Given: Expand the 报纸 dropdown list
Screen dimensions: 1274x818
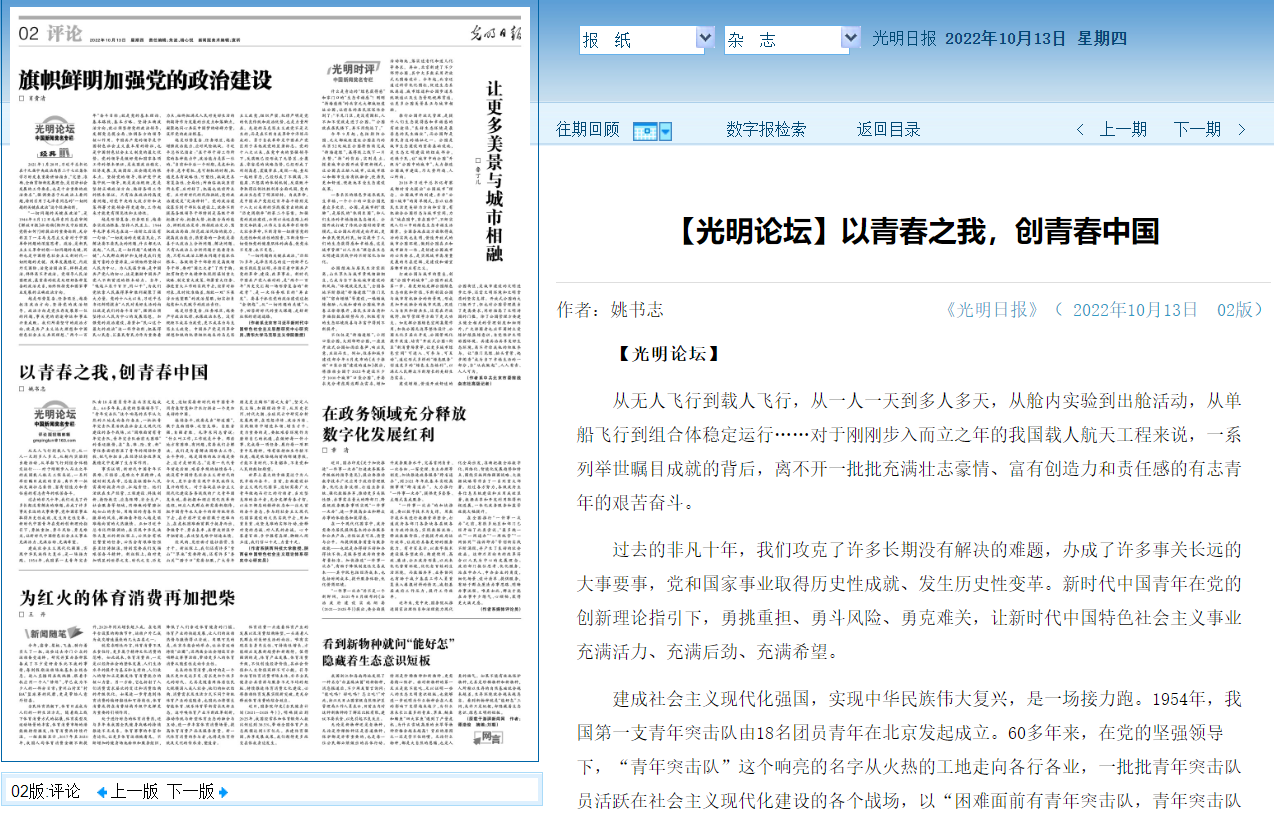Looking at the screenshot, I should coord(705,39).
